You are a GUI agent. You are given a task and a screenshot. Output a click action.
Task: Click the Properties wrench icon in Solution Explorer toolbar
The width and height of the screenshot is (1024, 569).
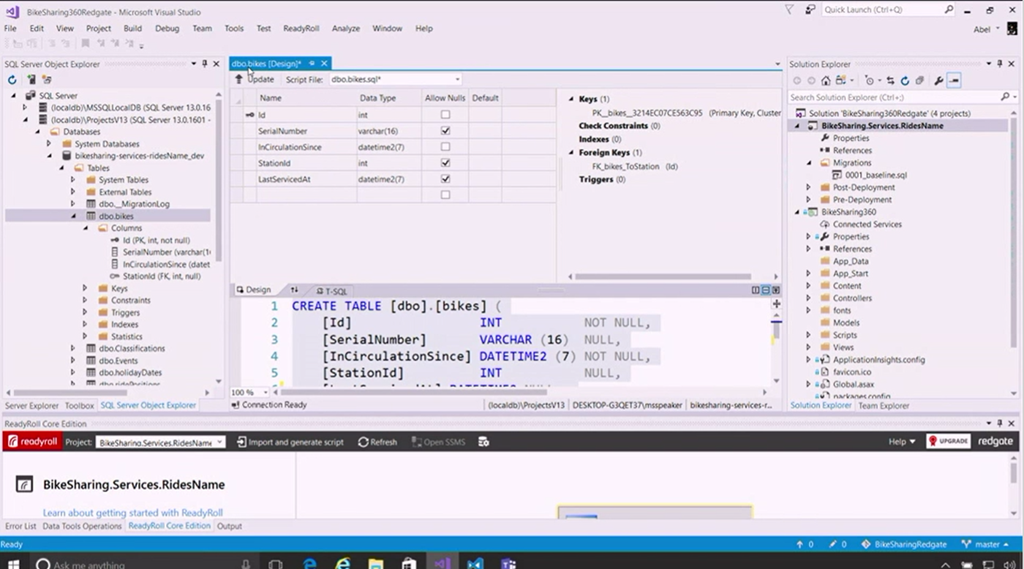pos(939,80)
